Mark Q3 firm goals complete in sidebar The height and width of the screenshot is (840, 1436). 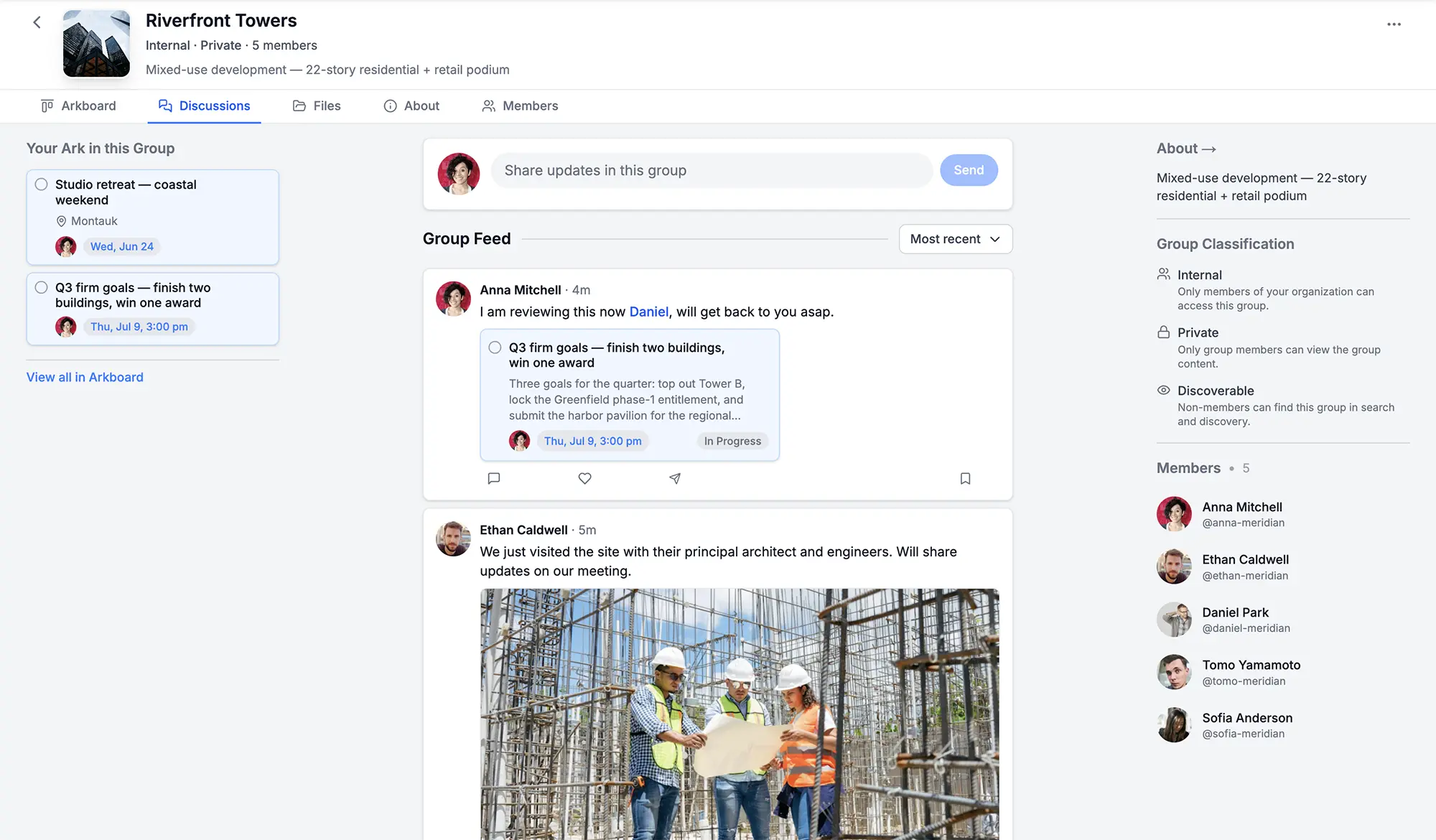(x=42, y=288)
